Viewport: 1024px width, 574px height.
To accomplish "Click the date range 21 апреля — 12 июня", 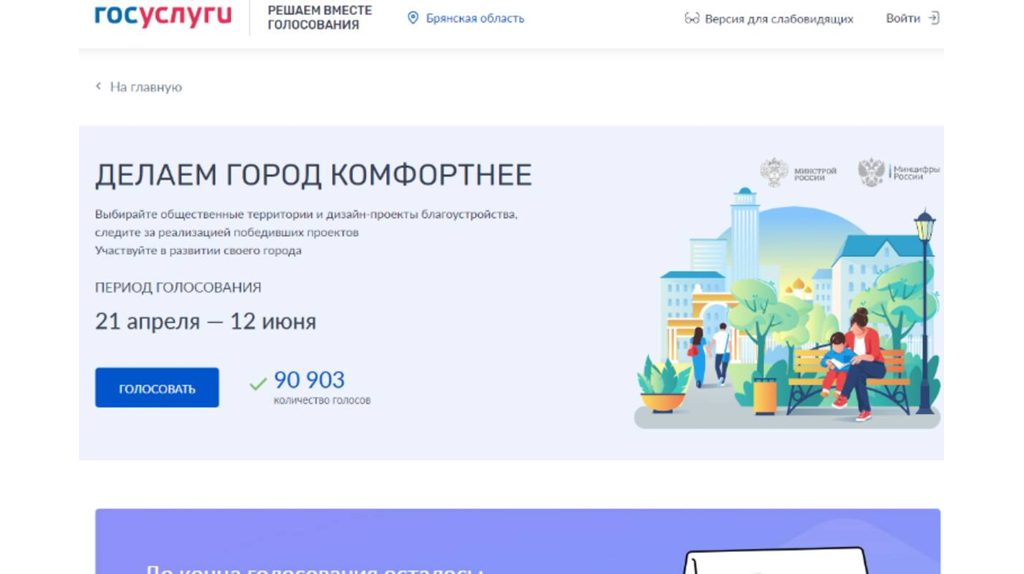I will pyautogui.click(x=206, y=321).
